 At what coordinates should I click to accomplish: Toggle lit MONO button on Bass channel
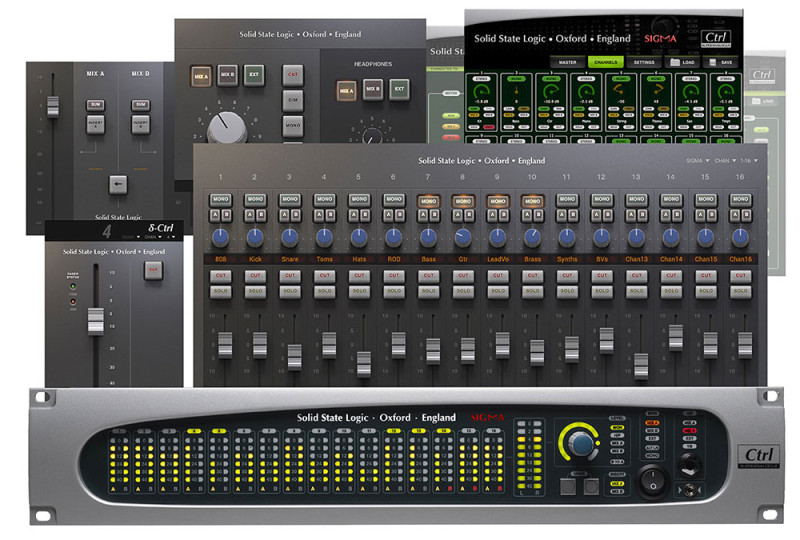pyautogui.click(x=429, y=201)
